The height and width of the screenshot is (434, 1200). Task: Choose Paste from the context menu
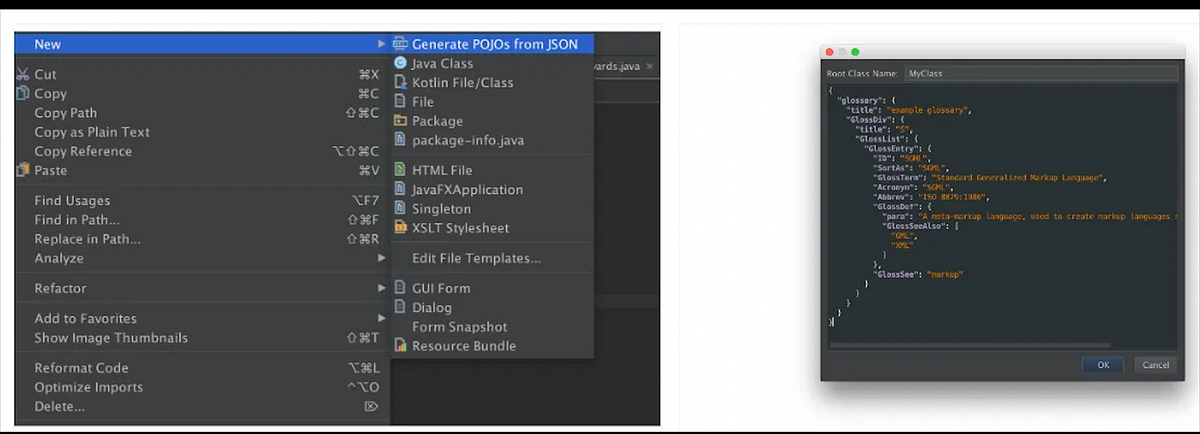(x=201, y=170)
